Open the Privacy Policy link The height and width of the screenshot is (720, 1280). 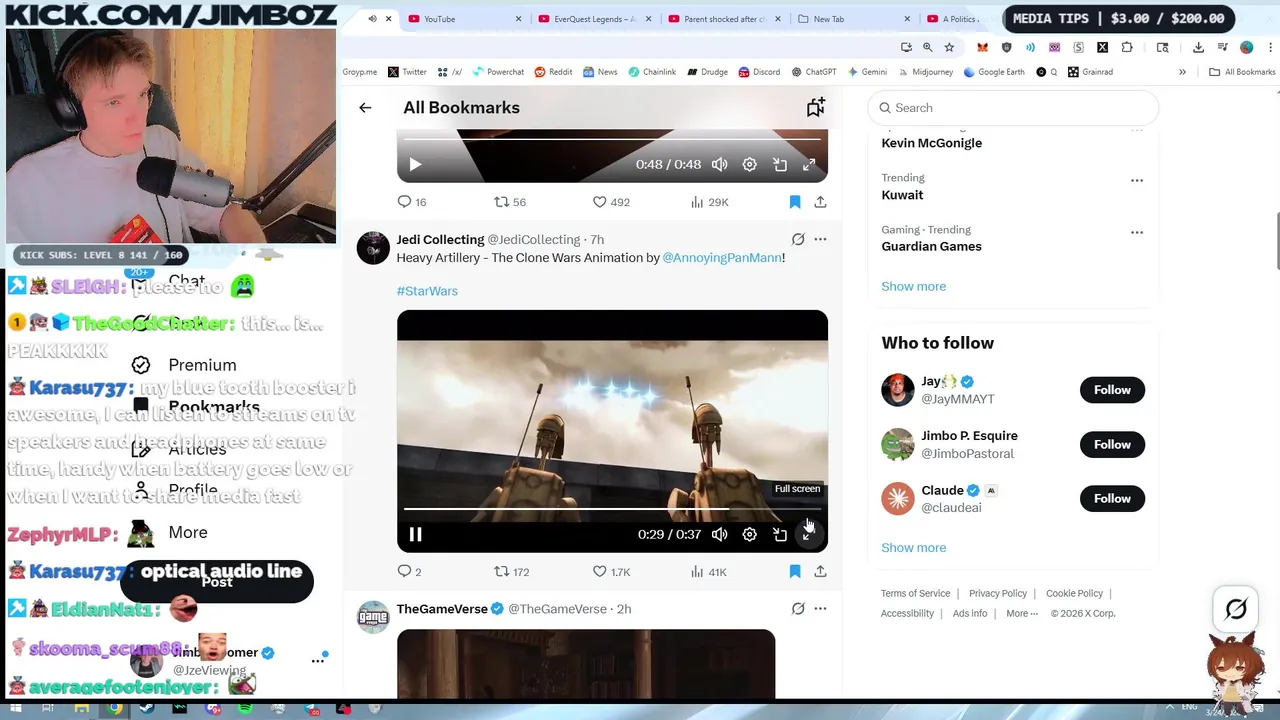998,594
